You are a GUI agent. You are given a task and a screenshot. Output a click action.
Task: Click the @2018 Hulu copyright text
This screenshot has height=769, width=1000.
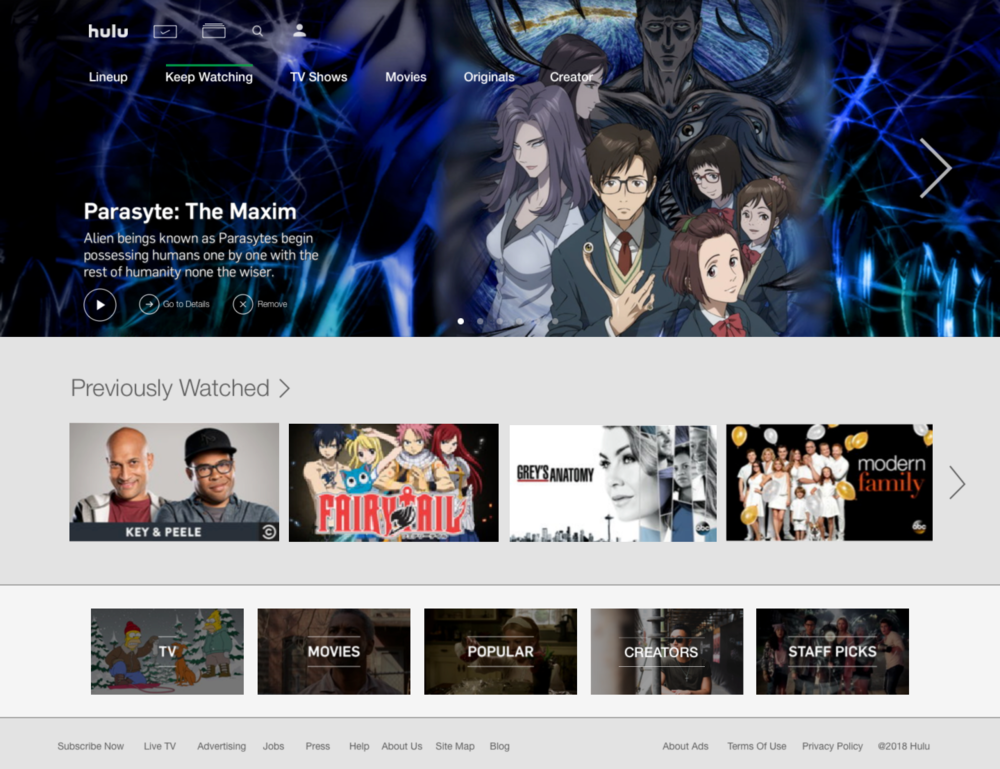(x=903, y=746)
